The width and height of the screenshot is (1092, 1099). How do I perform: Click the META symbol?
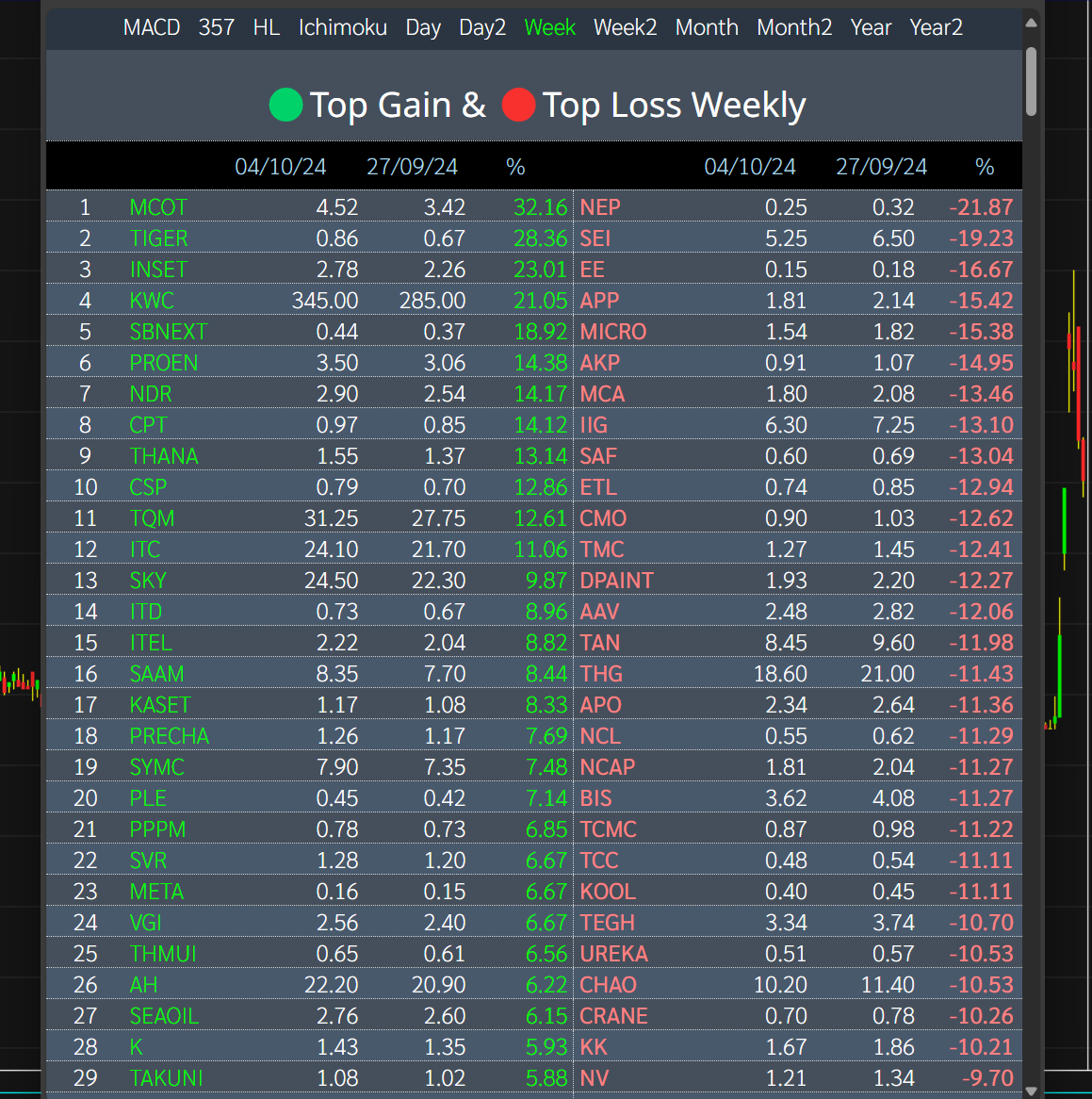(156, 892)
